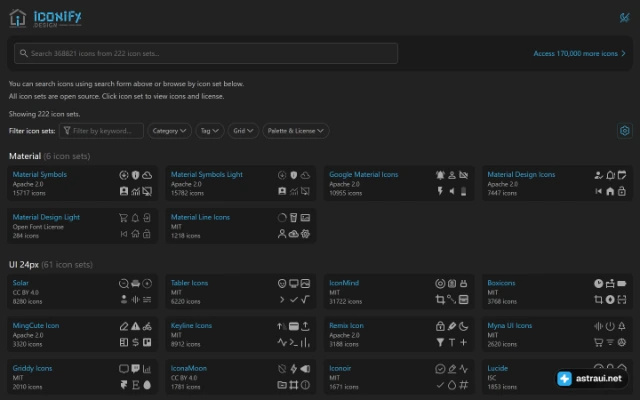Click the hash icon in Iconoir card
The image size is (640, 400).
(464, 385)
